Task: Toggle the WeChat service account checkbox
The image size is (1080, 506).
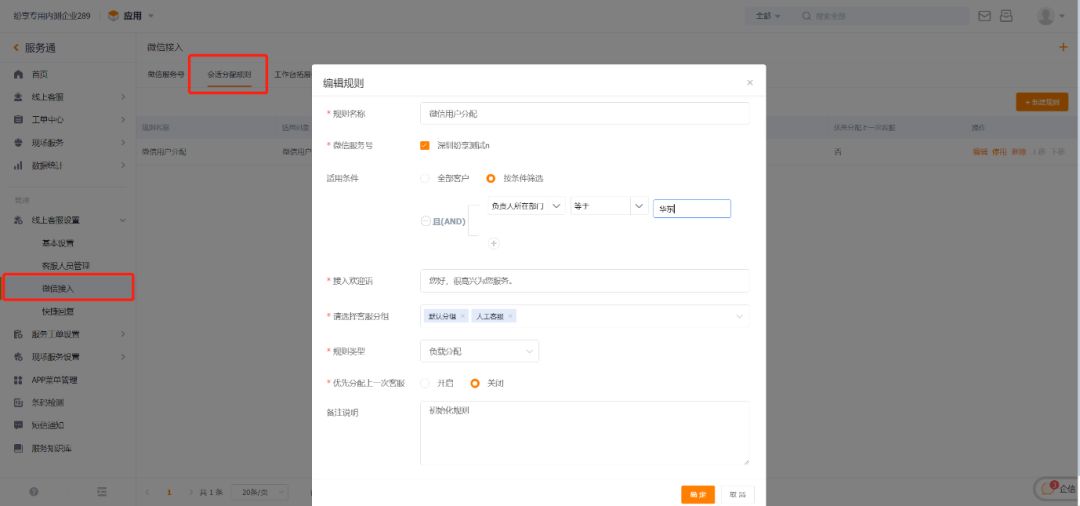Action: click(x=425, y=145)
